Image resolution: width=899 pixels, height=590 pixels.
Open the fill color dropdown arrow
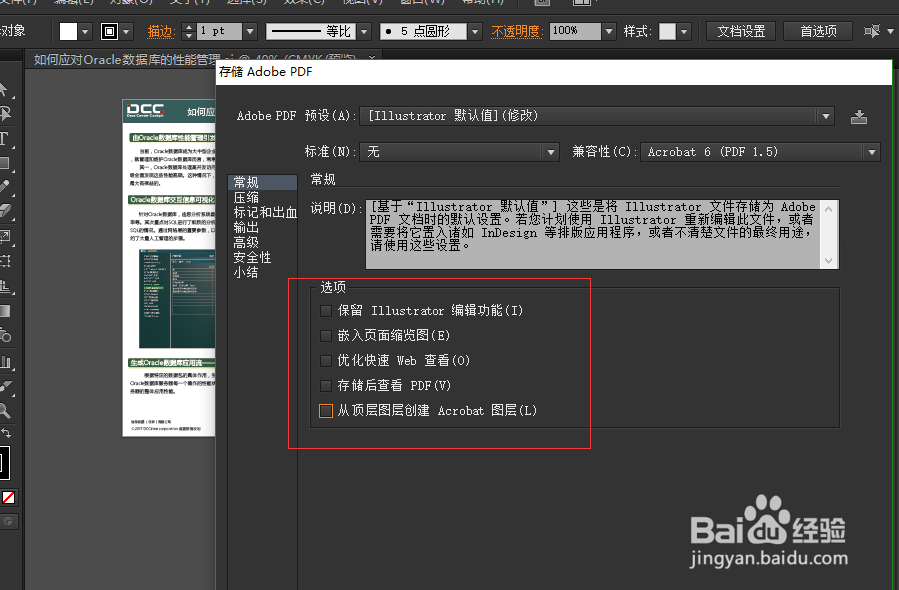[85, 32]
